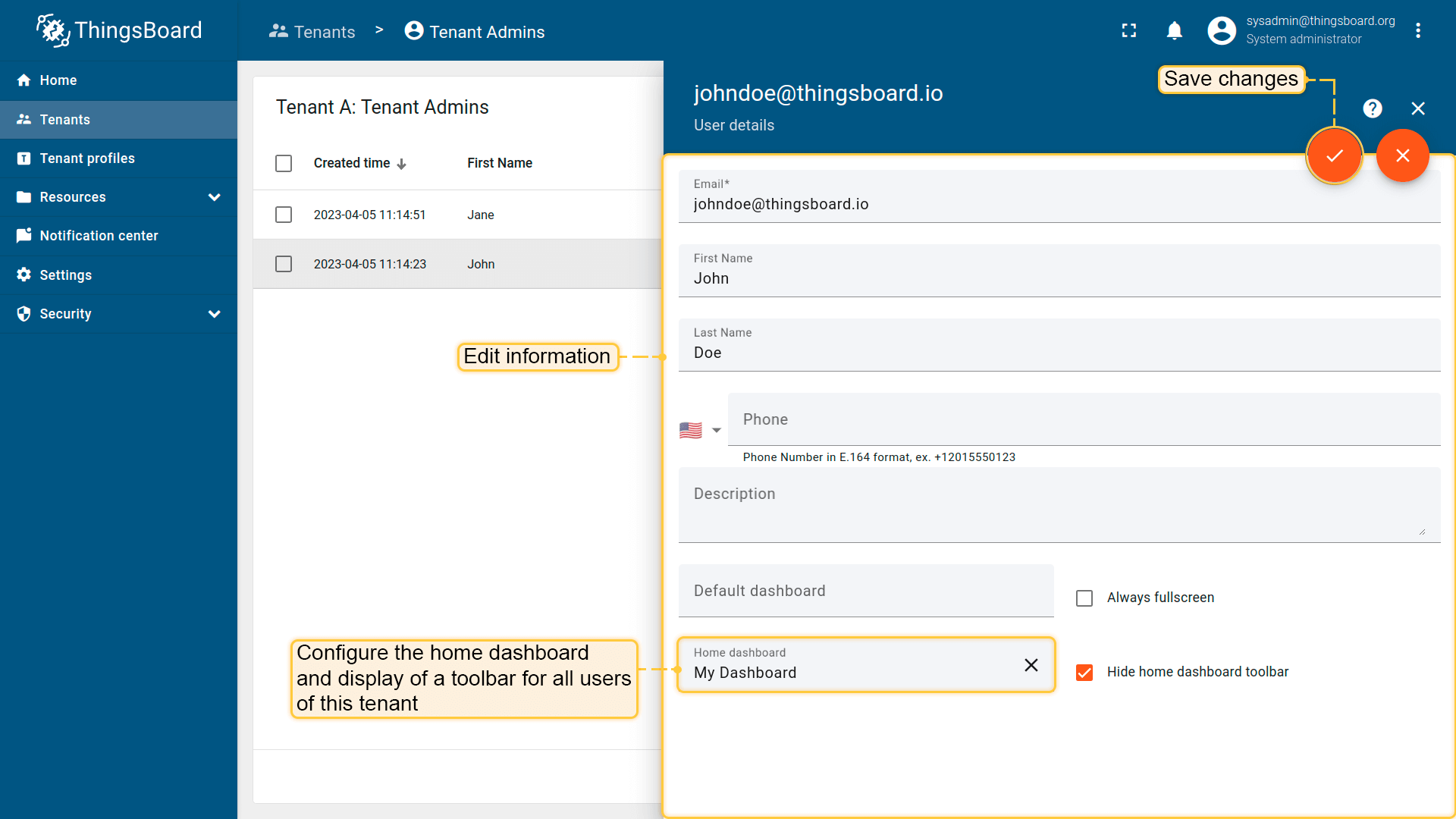Apply changes with the orange checkmark button

pos(1334,155)
